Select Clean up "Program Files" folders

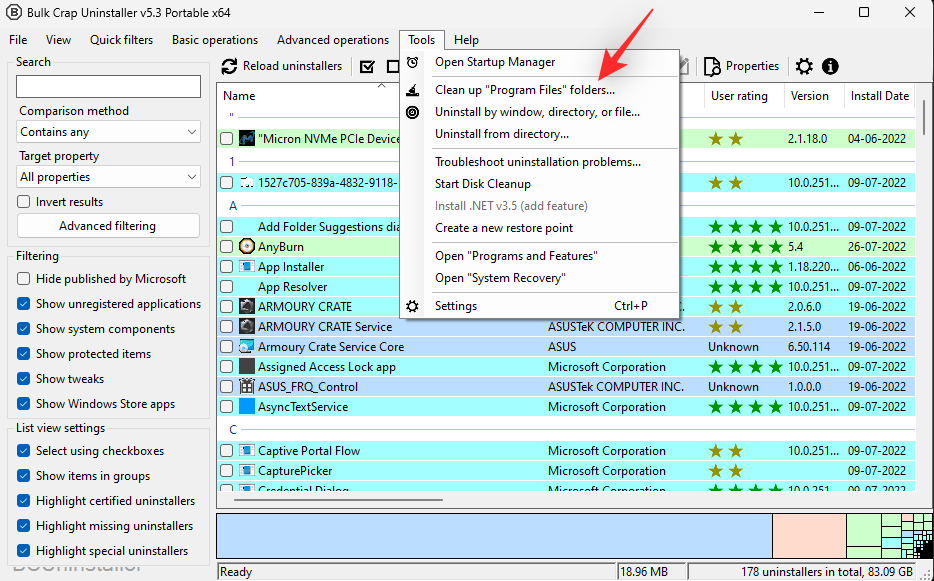click(525, 90)
